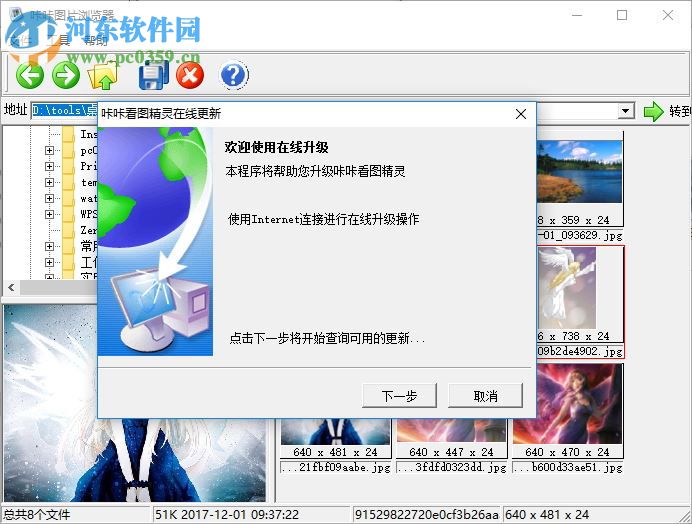Select the 640 x 447 x 24 thumbnail
Image resolution: width=692 pixels, height=524 pixels.
(451, 430)
